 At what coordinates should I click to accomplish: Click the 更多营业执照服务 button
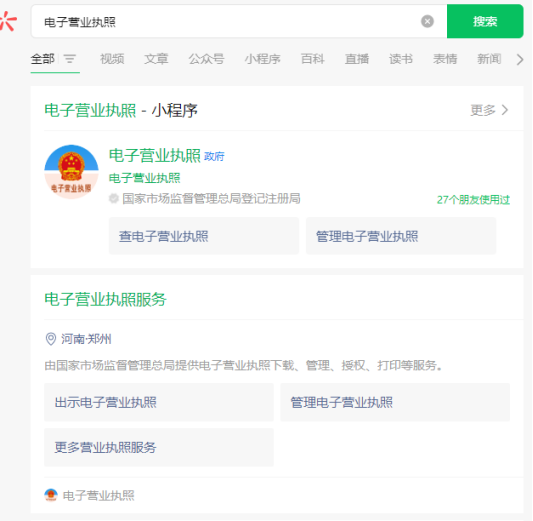(159, 447)
